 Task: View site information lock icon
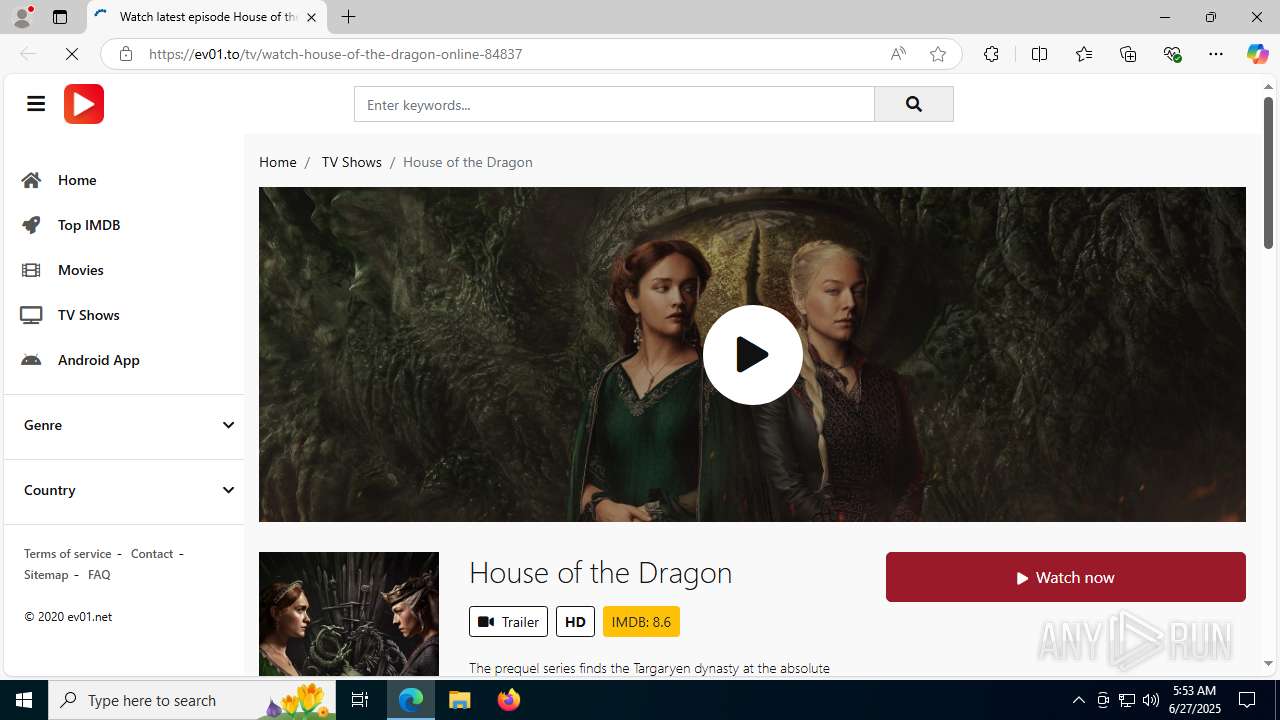pyautogui.click(x=125, y=54)
